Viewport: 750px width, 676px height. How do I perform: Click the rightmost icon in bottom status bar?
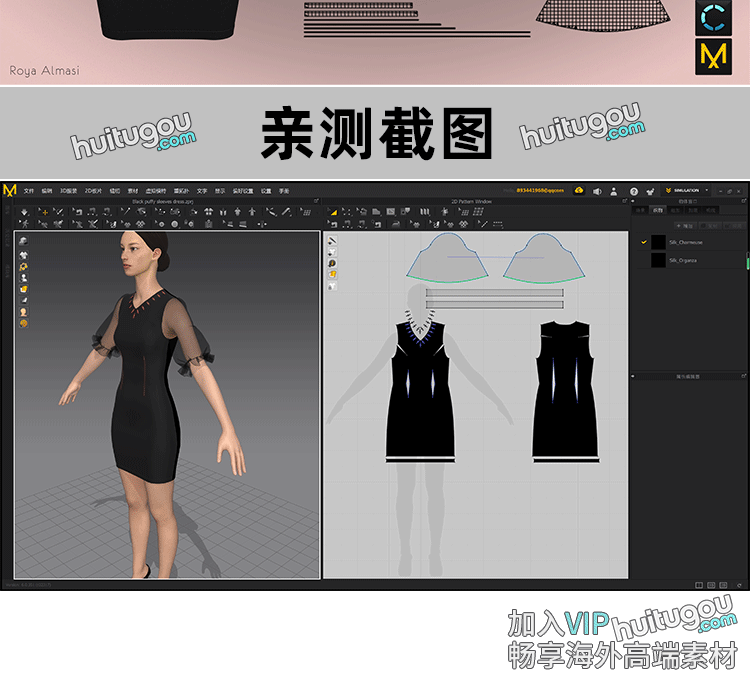[739, 585]
